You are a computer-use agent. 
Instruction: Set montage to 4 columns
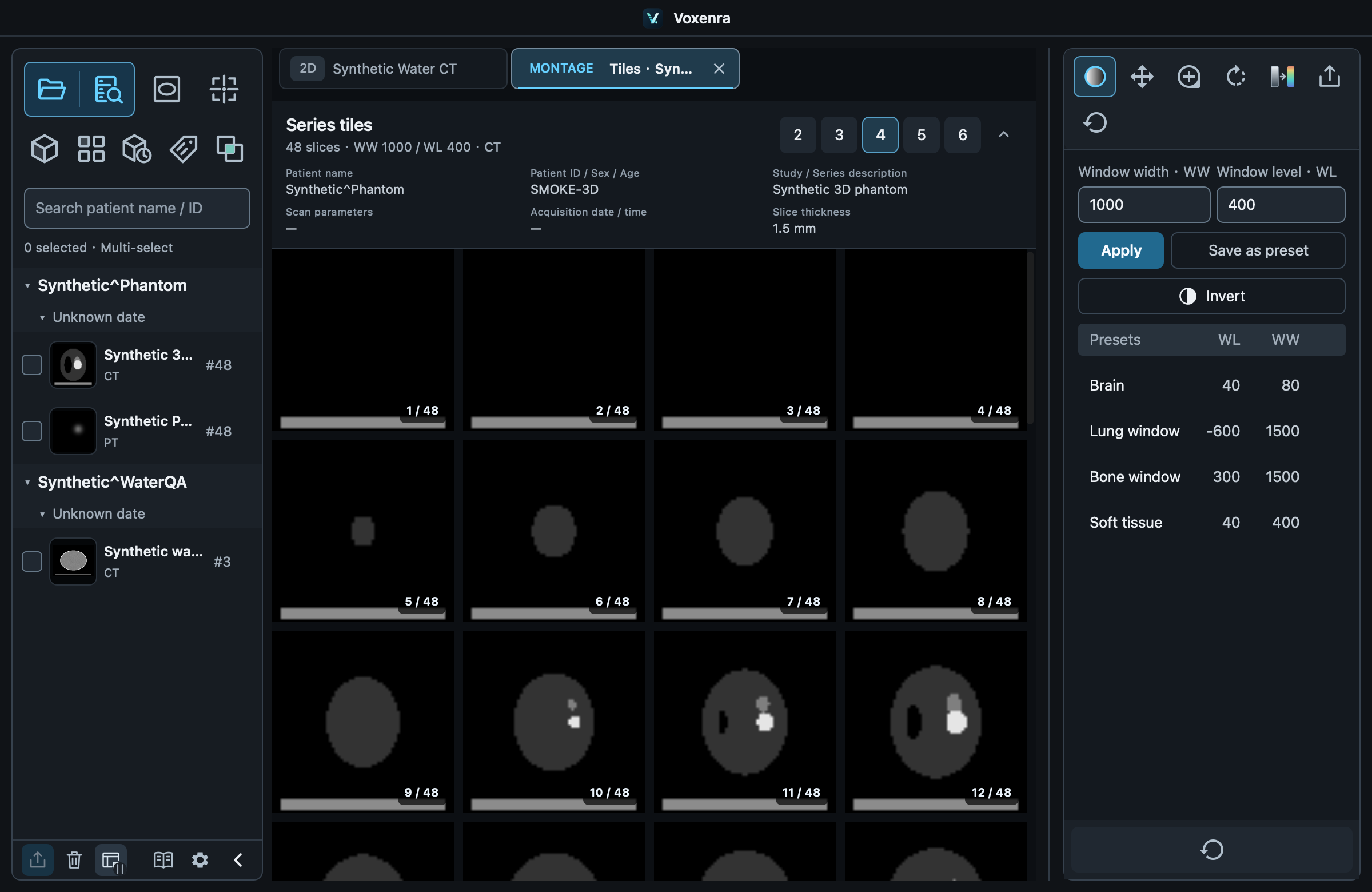pyautogui.click(x=880, y=134)
